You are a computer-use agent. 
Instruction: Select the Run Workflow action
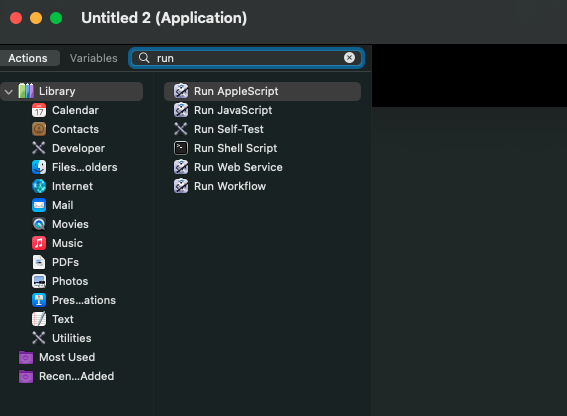(x=262, y=186)
